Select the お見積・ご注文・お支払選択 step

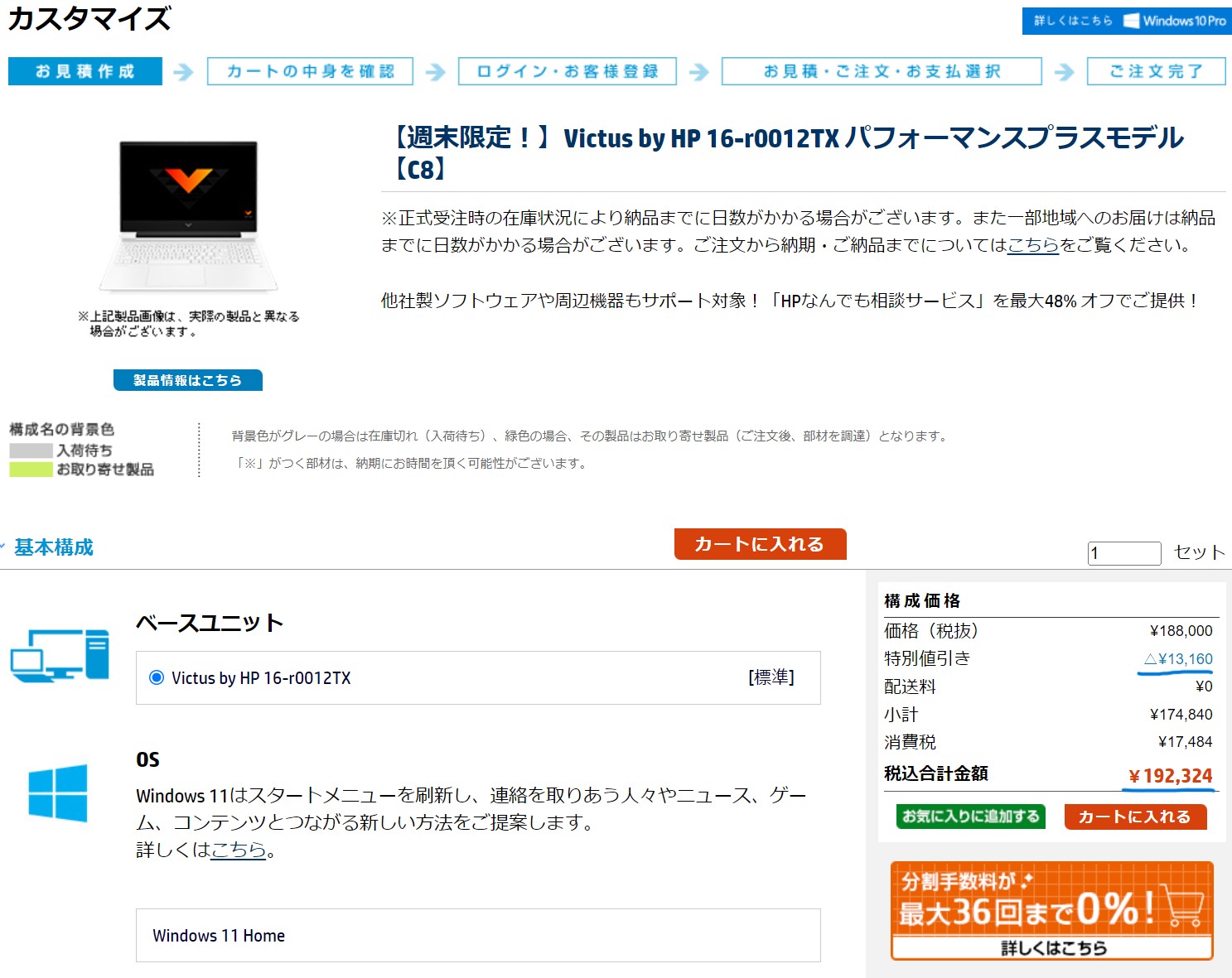tap(882, 71)
